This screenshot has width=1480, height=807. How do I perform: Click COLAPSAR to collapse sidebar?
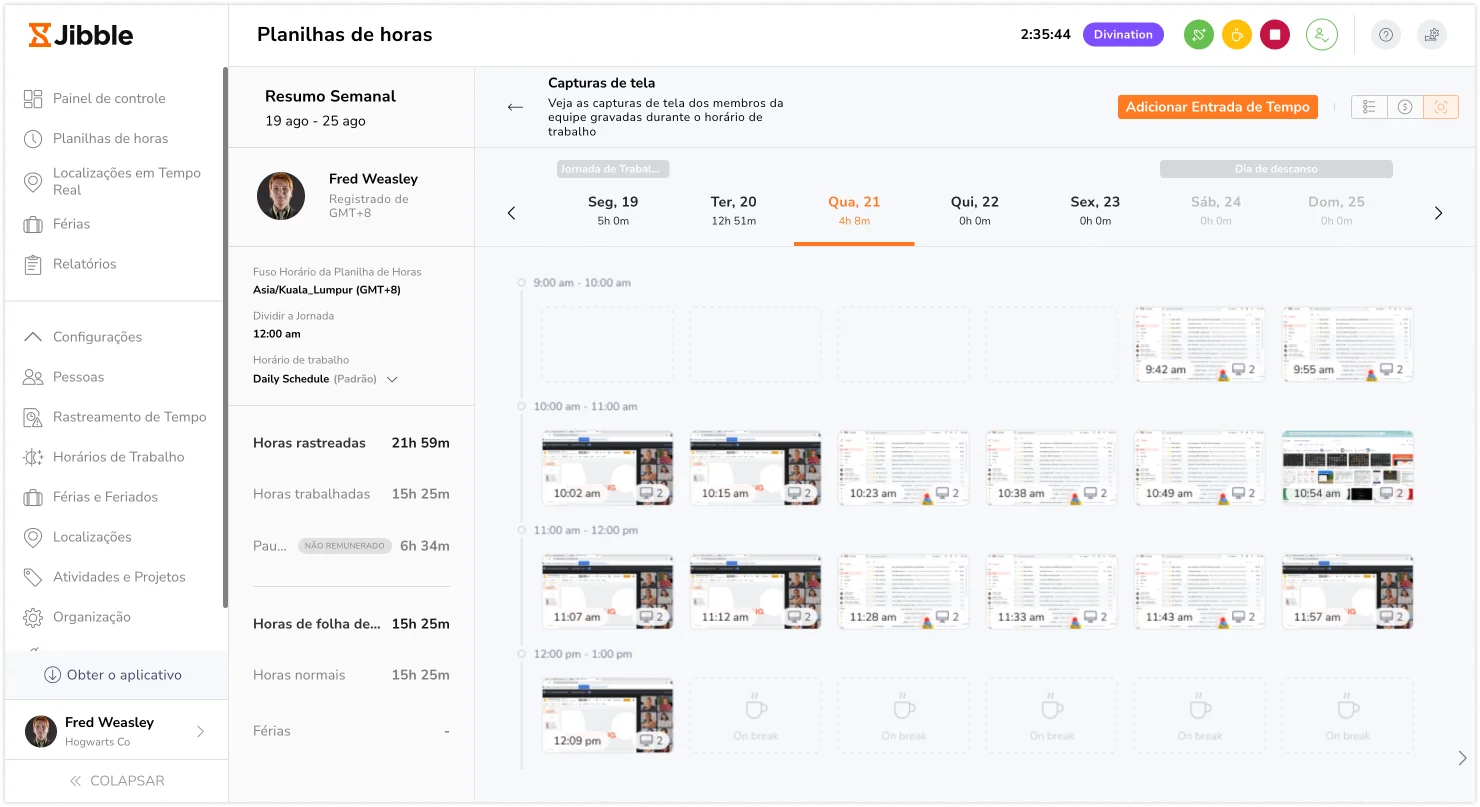(x=116, y=781)
